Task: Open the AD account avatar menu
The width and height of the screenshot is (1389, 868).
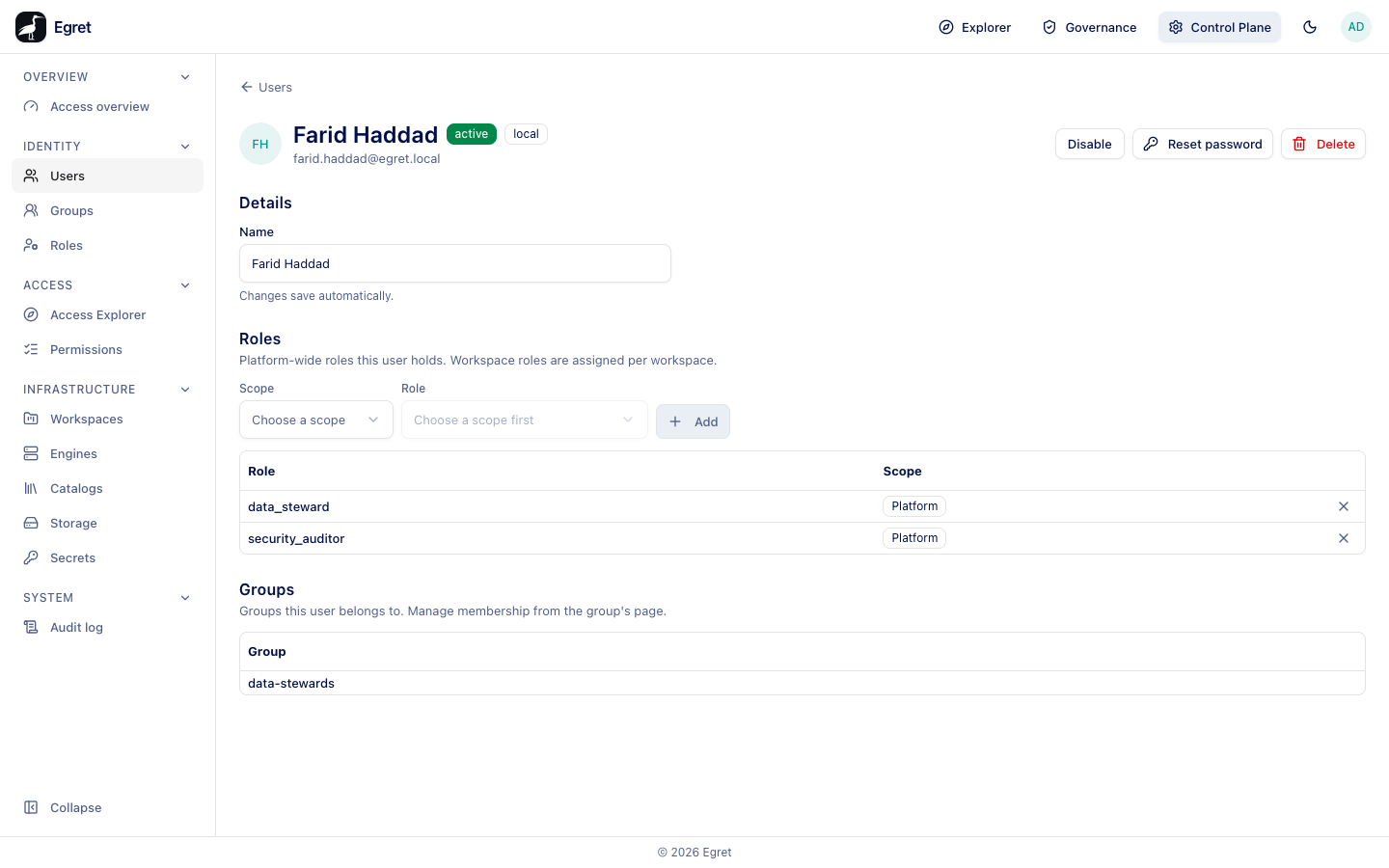Action: coord(1356,27)
